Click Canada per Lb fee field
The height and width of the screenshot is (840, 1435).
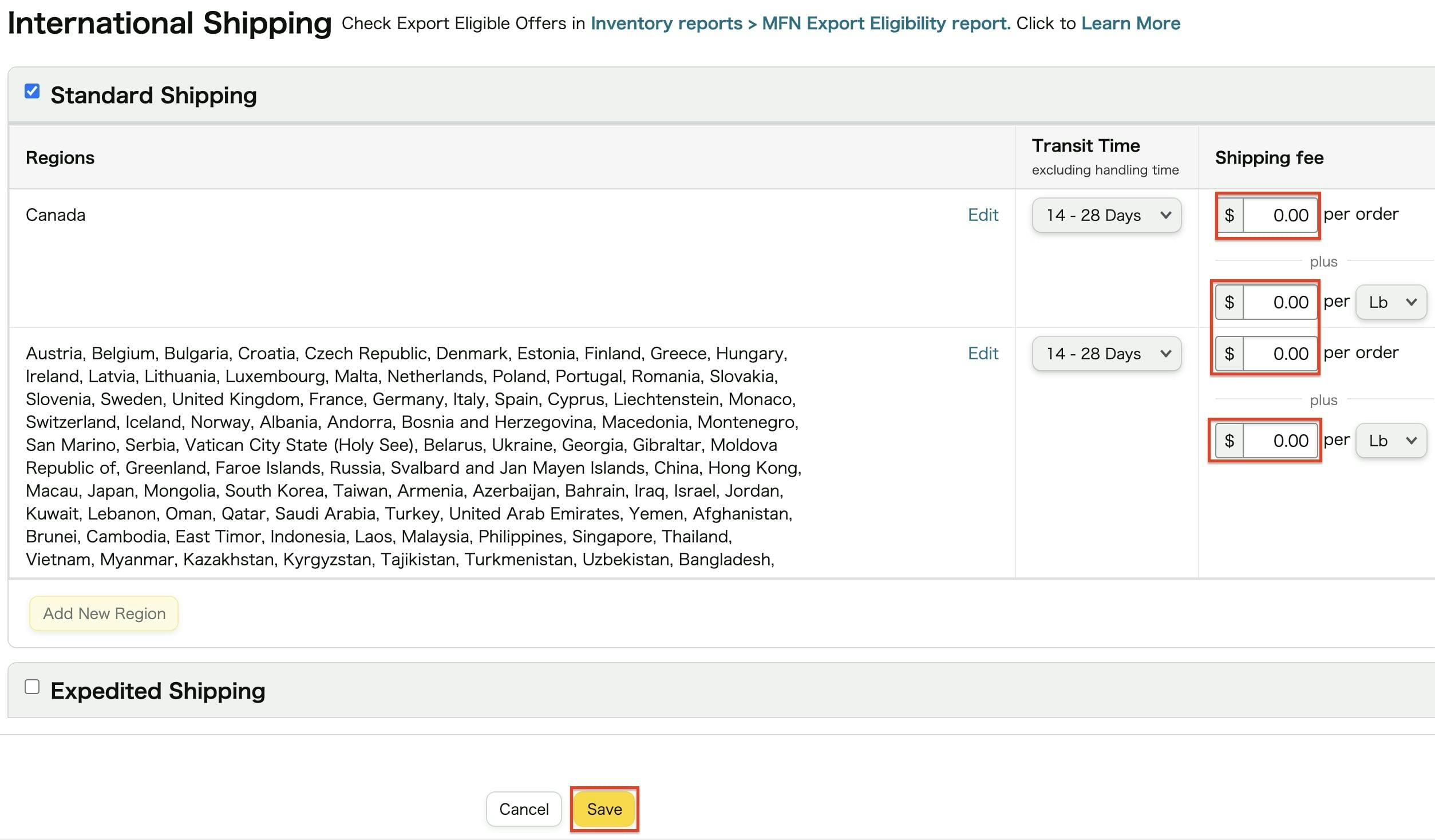1280,302
